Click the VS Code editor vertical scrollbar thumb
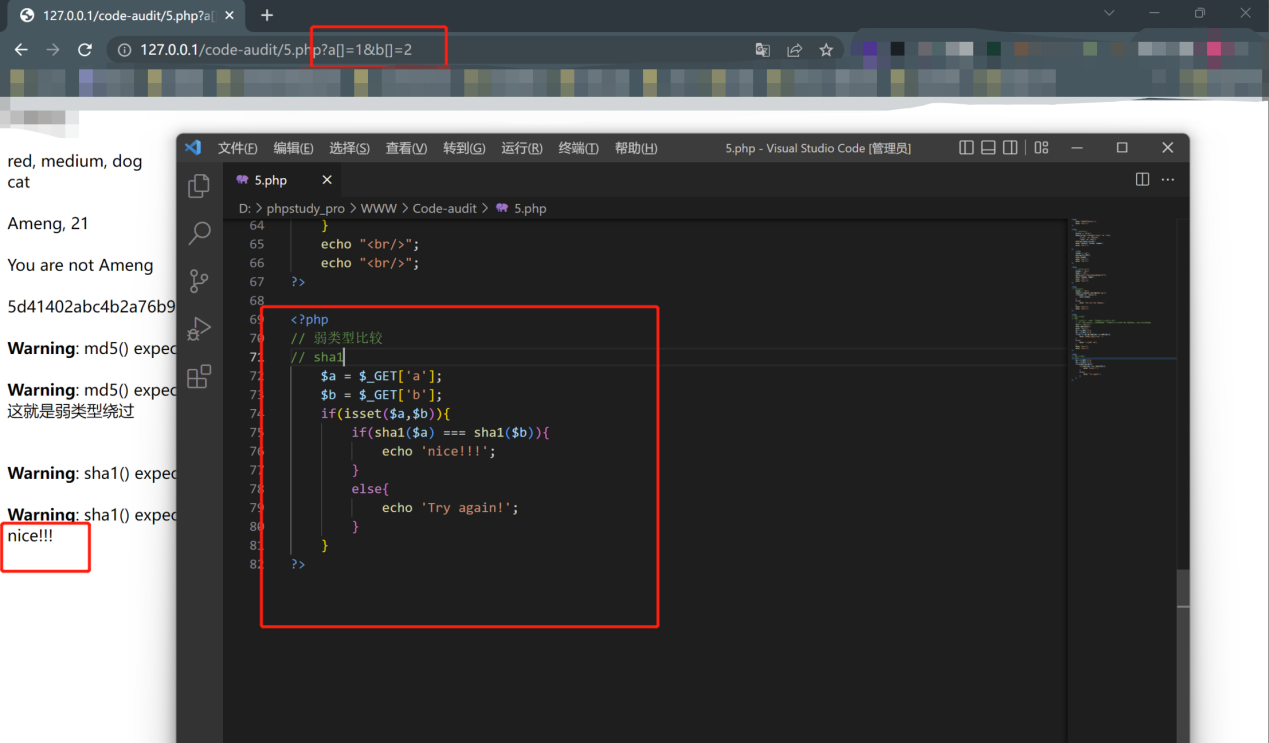 [x=1183, y=589]
